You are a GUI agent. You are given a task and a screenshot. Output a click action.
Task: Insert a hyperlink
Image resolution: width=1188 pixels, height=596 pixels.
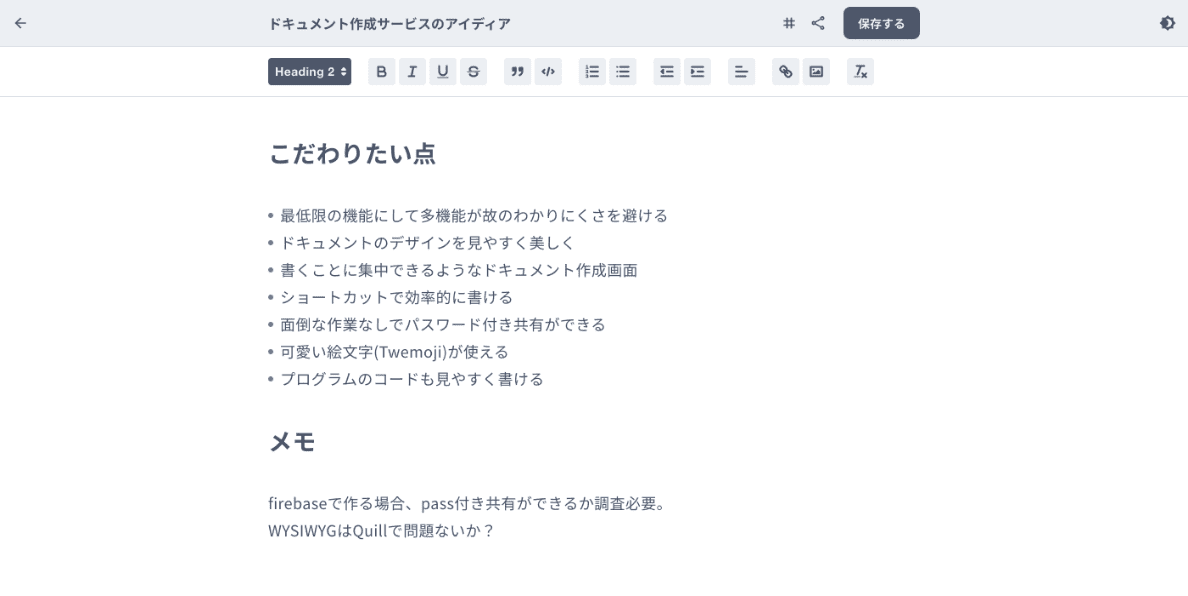tap(786, 72)
